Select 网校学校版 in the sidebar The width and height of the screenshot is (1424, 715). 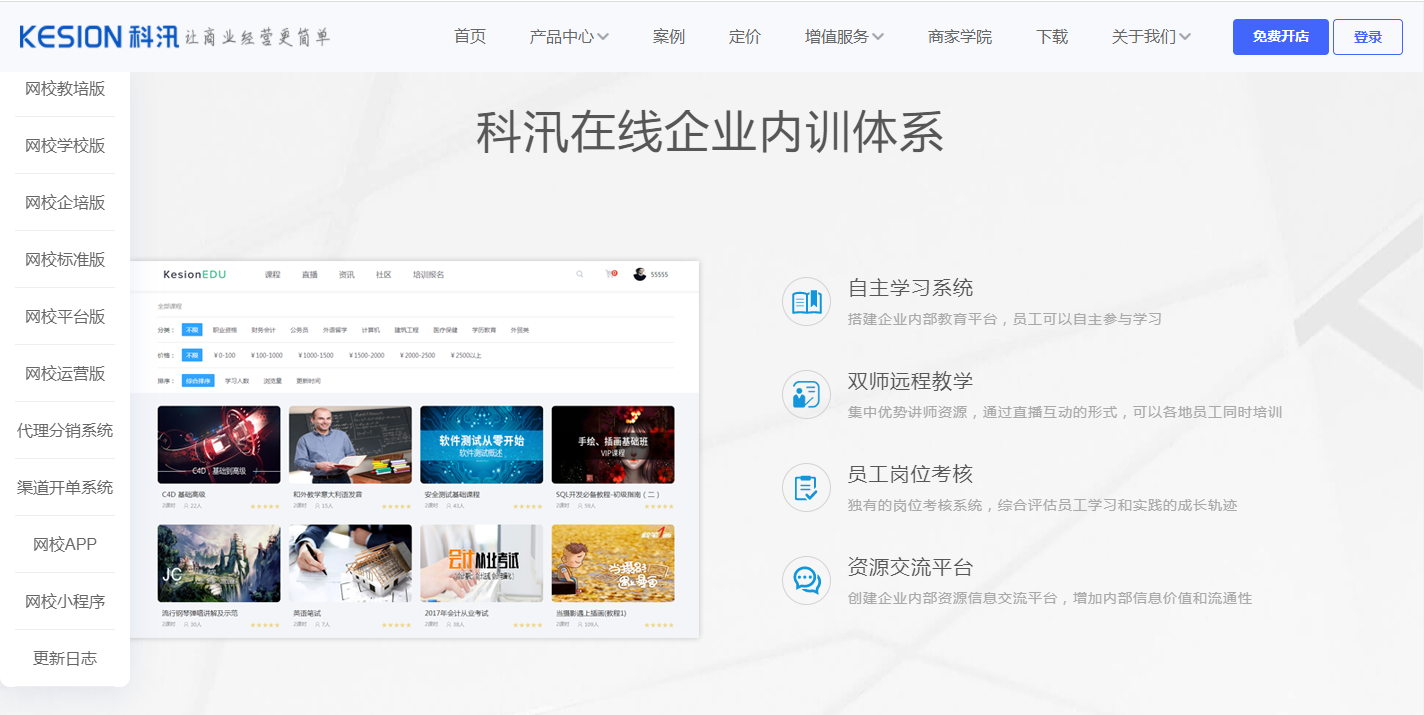point(65,146)
